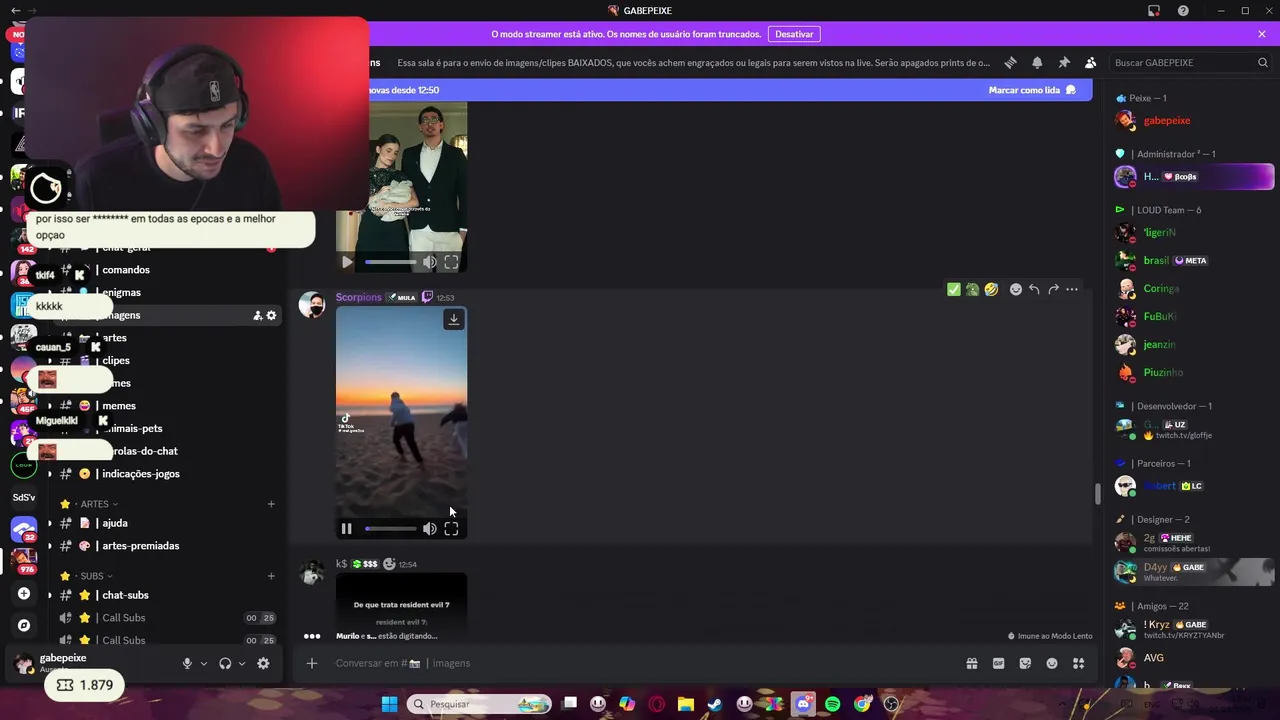This screenshot has height=720, width=1280.
Task: React with the laughing emoji
Action: [x=991, y=289]
